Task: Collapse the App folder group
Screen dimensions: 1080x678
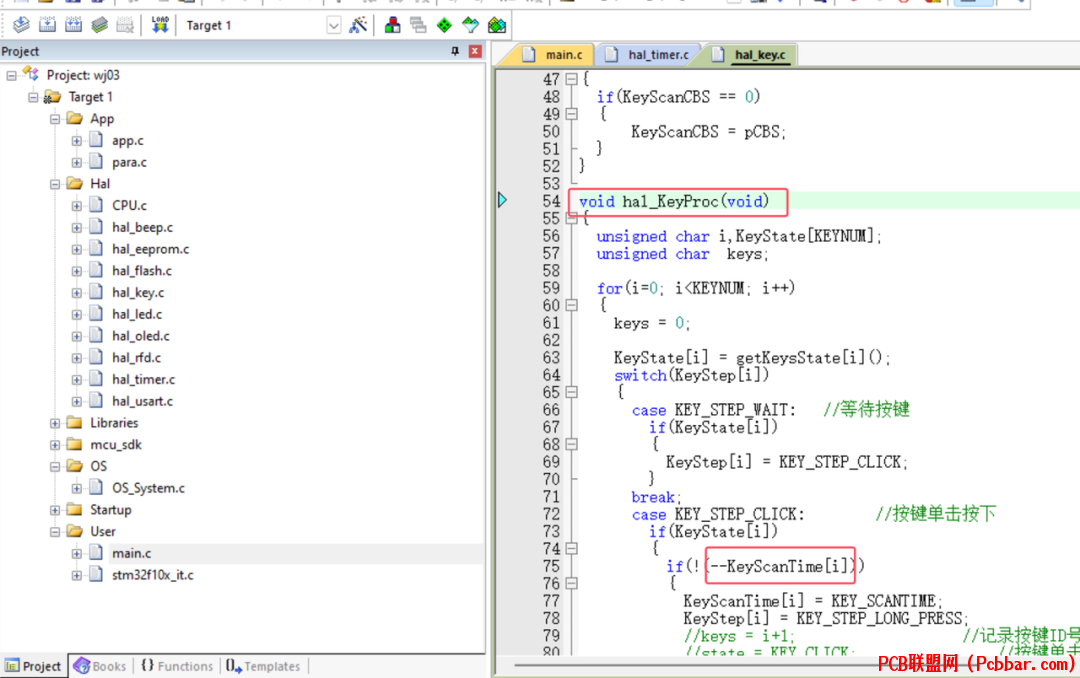Action: pyautogui.click(x=55, y=119)
